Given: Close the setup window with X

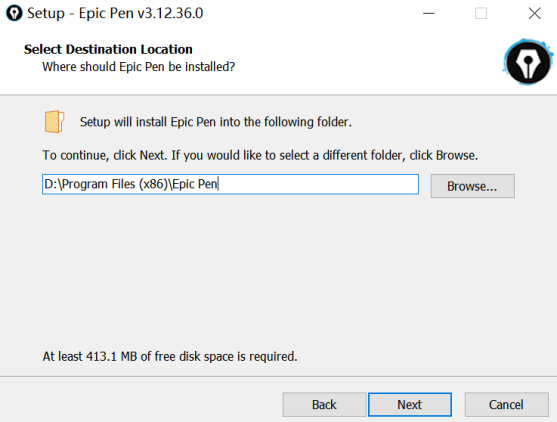Looking at the screenshot, I should point(534,13).
